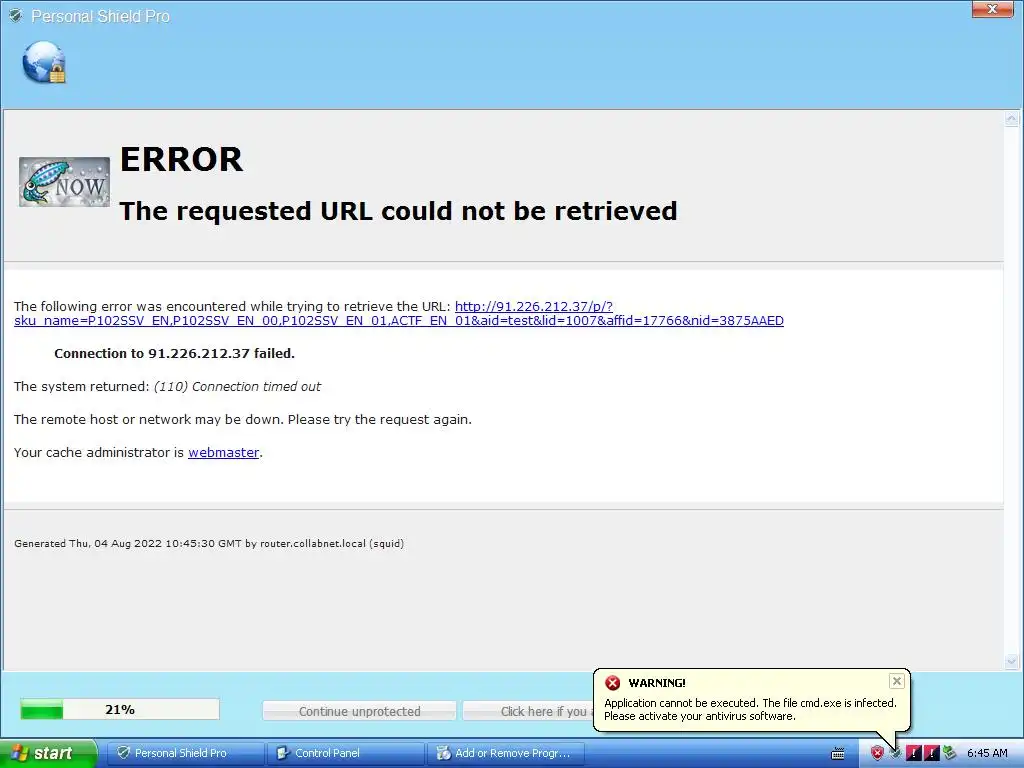Click 'The requested URL could not be retrieved' heading

(398, 211)
